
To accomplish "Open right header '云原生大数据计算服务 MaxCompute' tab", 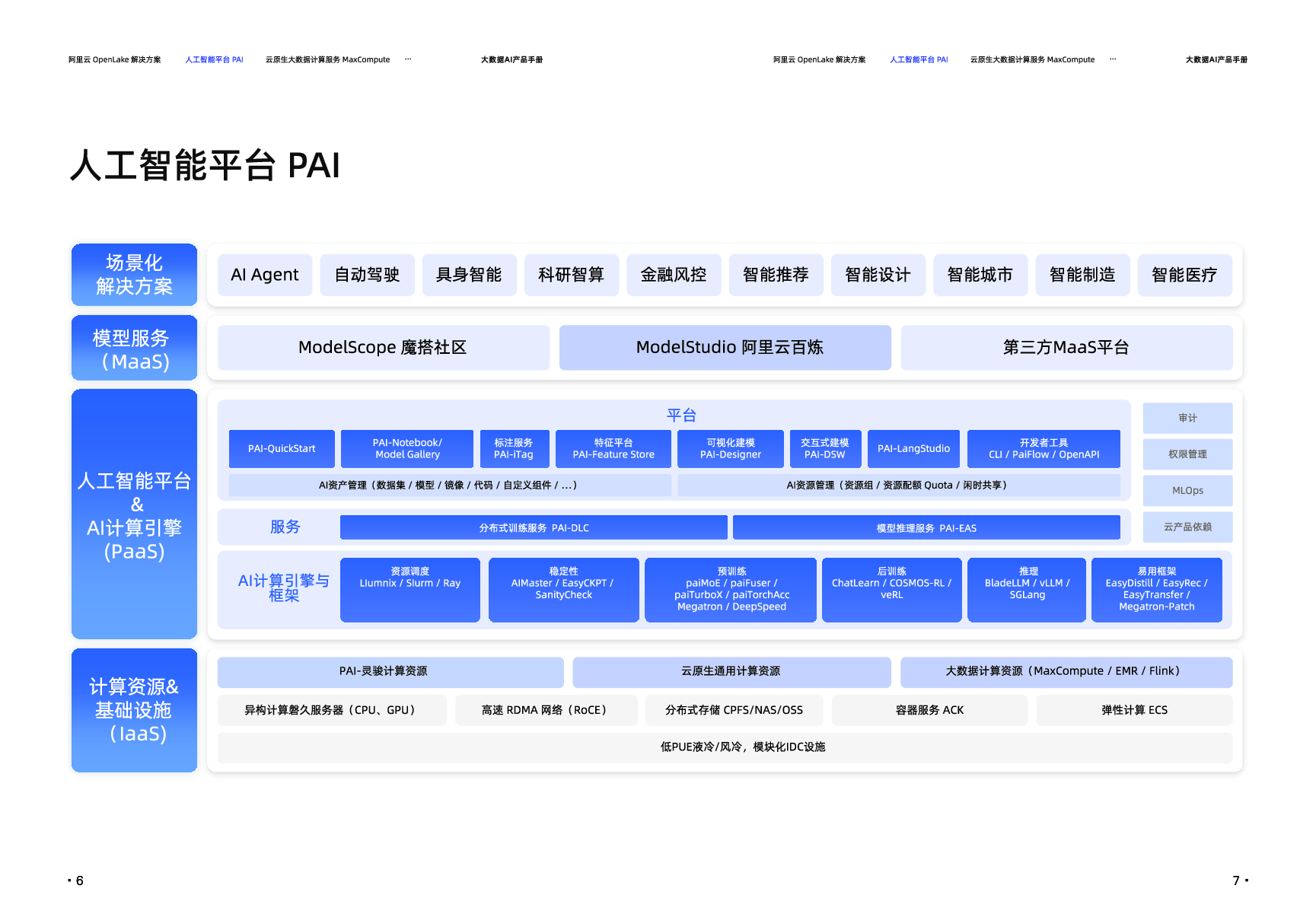I will pos(1032,59).
